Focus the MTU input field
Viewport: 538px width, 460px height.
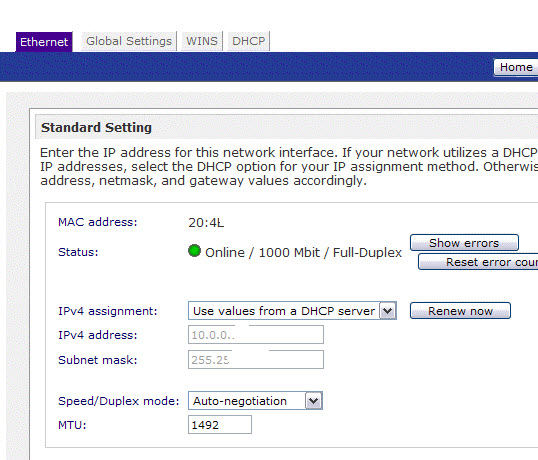[220, 425]
